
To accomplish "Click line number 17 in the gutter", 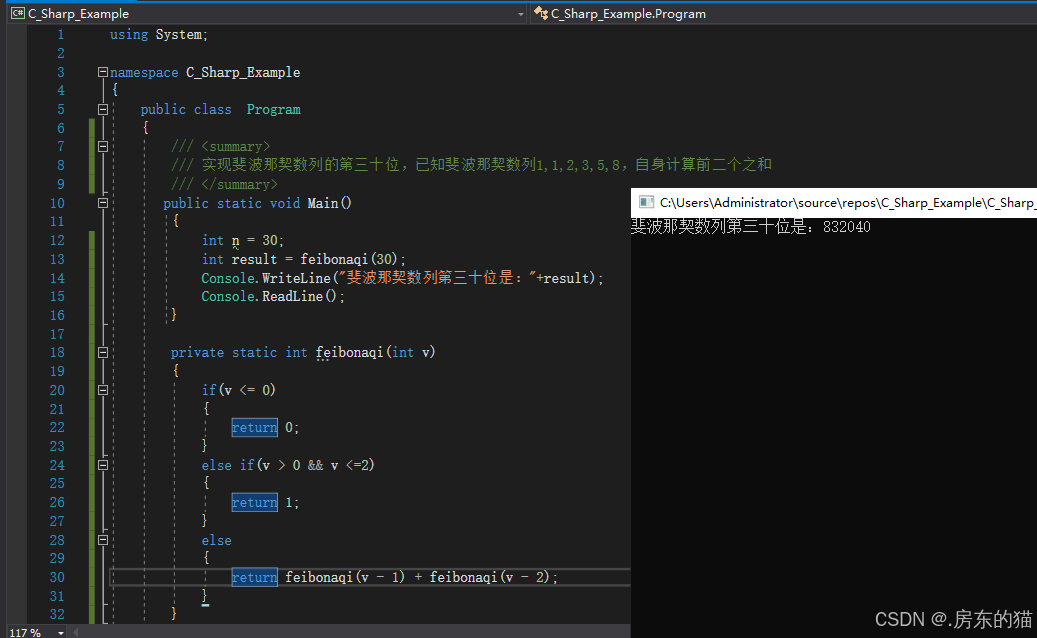I will (x=58, y=334).
